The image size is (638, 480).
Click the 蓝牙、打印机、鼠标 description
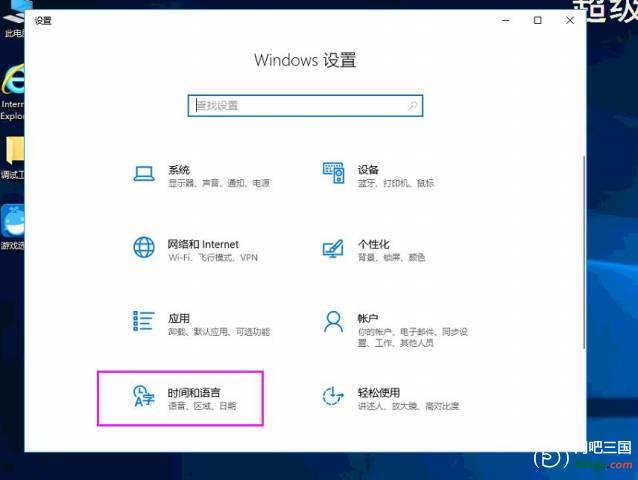point(396,183)
